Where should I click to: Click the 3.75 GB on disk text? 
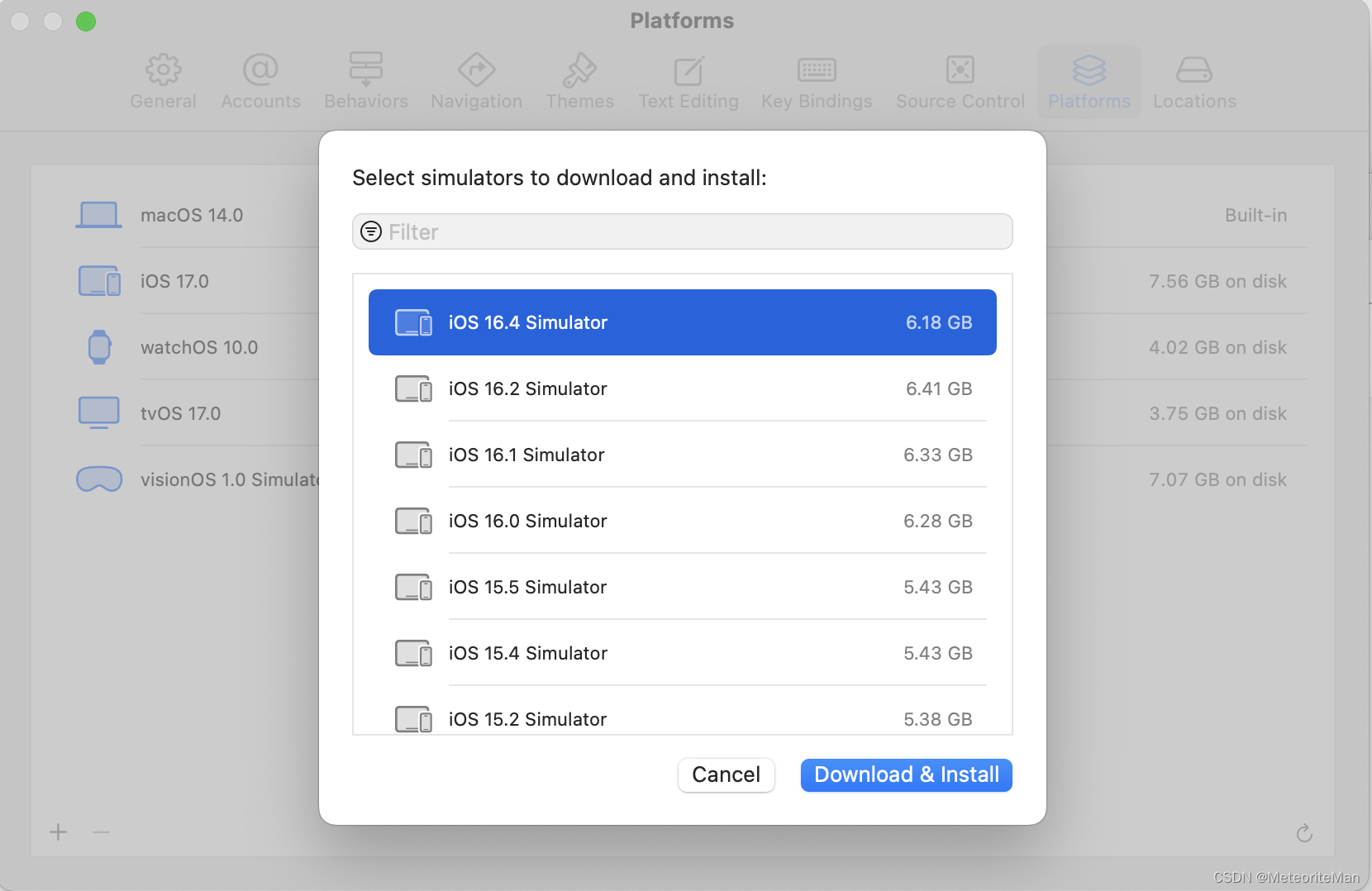(x=1217, y=413)
